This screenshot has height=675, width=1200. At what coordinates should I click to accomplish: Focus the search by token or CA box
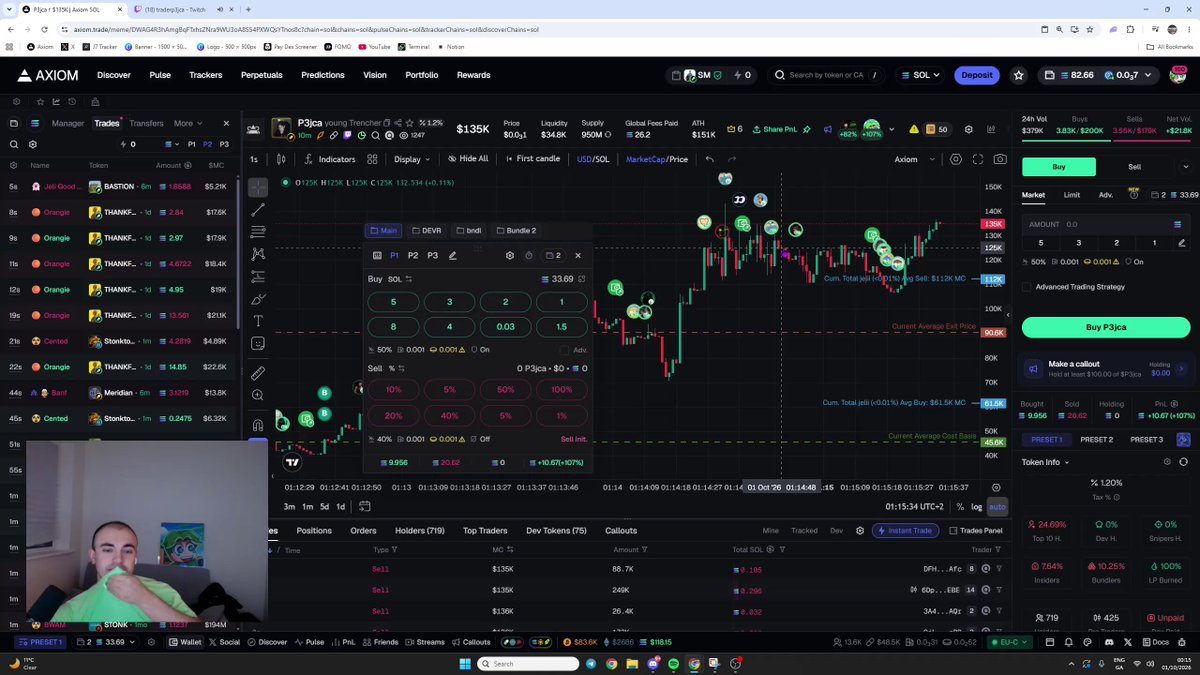pyautogui.click(x=826, y=75)
